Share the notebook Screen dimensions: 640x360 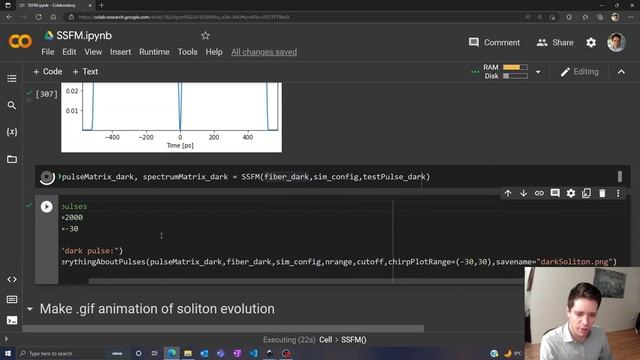coord(555,42)
